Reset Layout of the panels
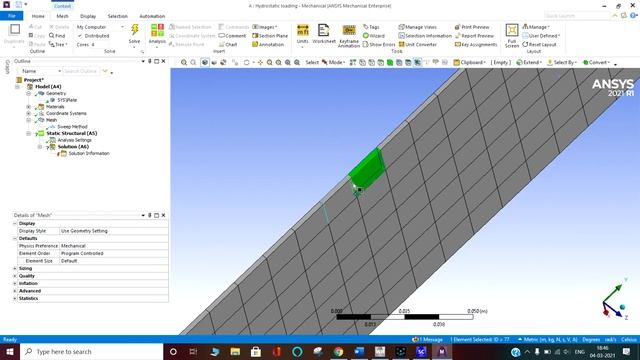This screenshot has height=360, width=640. (539, 44)
